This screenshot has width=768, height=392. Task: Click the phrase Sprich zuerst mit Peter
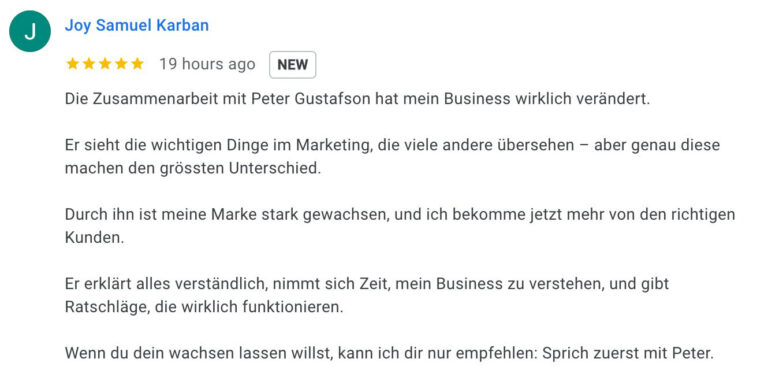(x=628, y=353)
